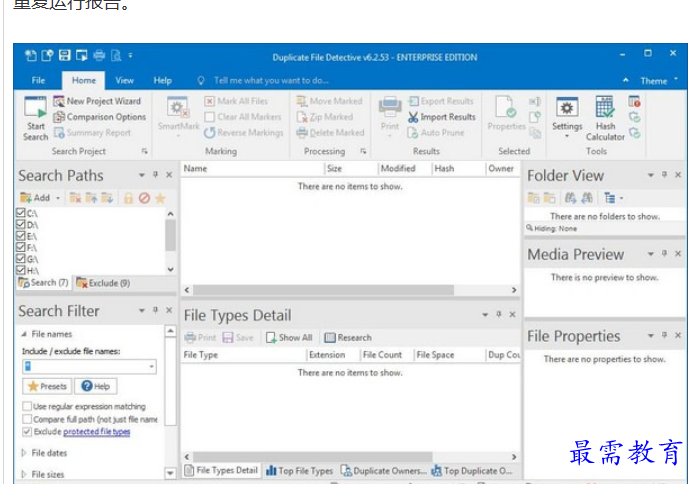
Task: Click the File Count column header
Action: coord(386,355)
